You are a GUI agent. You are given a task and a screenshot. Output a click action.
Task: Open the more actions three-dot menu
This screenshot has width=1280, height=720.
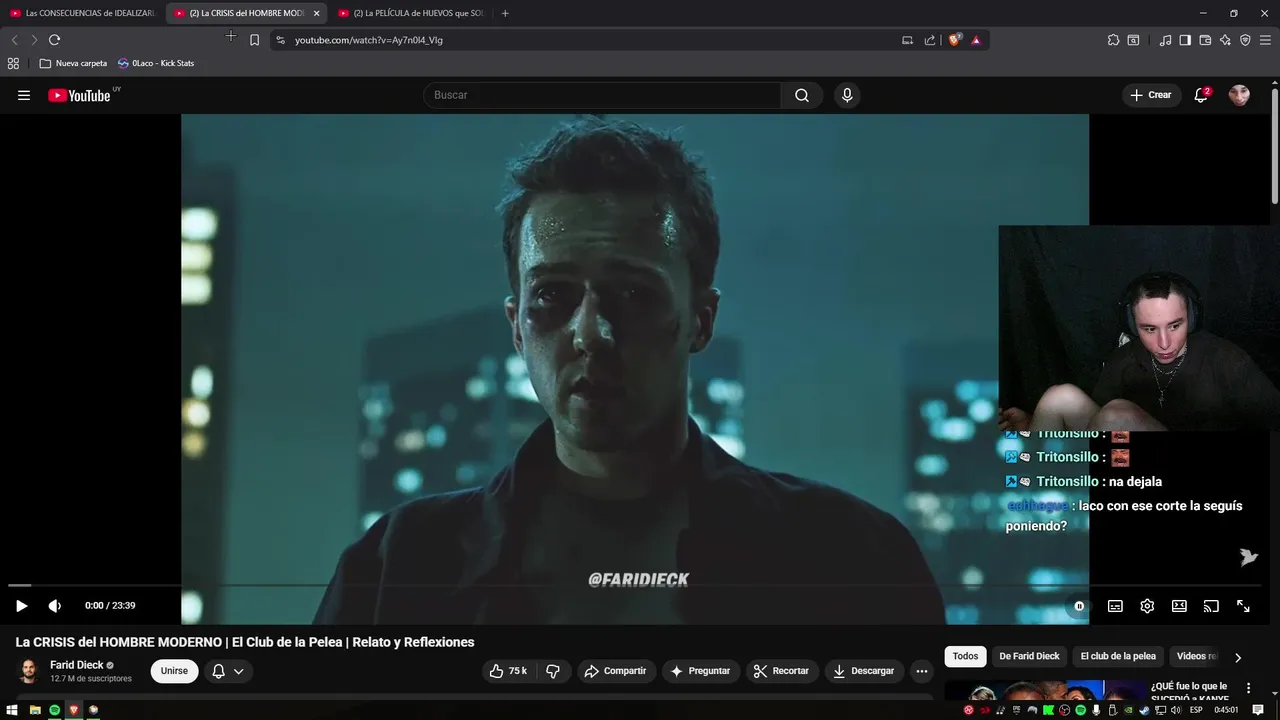[922, 671]
